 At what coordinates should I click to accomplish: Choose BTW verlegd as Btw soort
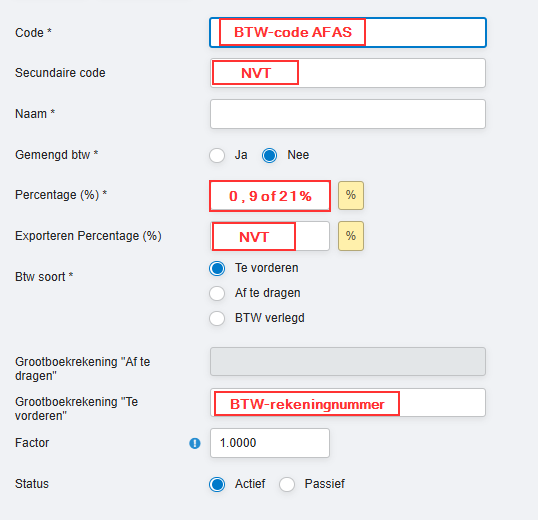click(217, 318)
